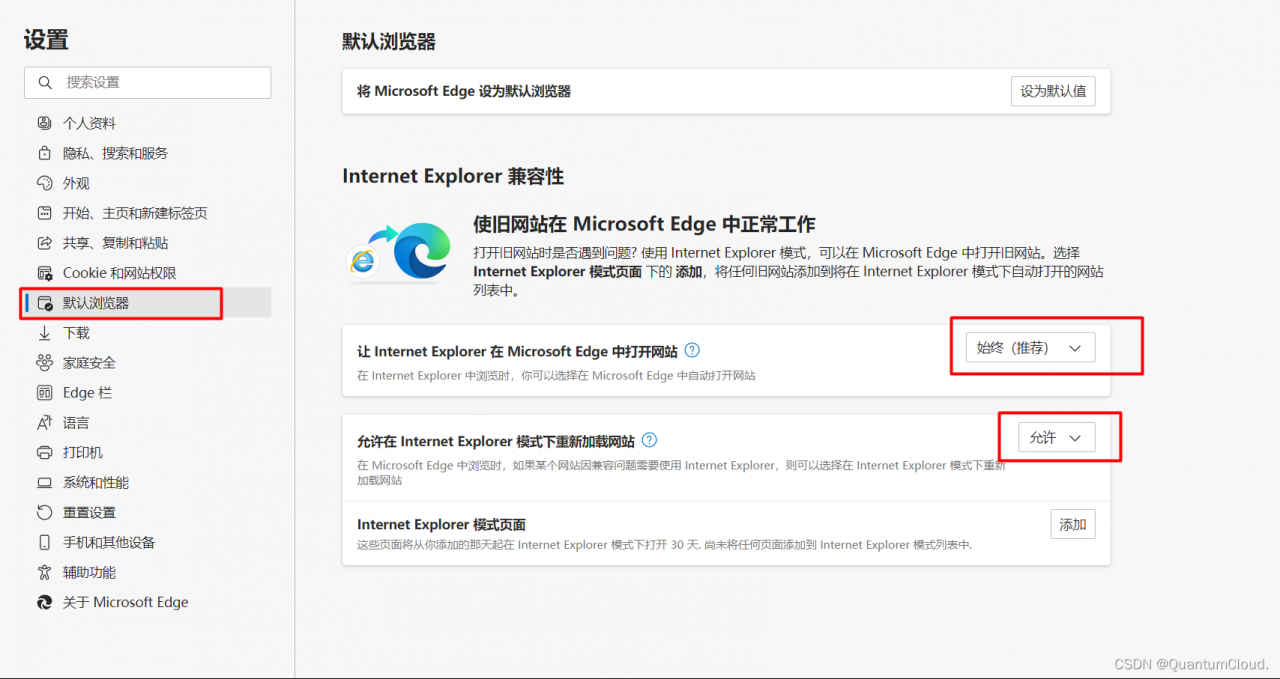Click the laptop icon for 系统和性能
Image resolution: width=1280 pixels, height=679 pixels.
tap(44, 483)
